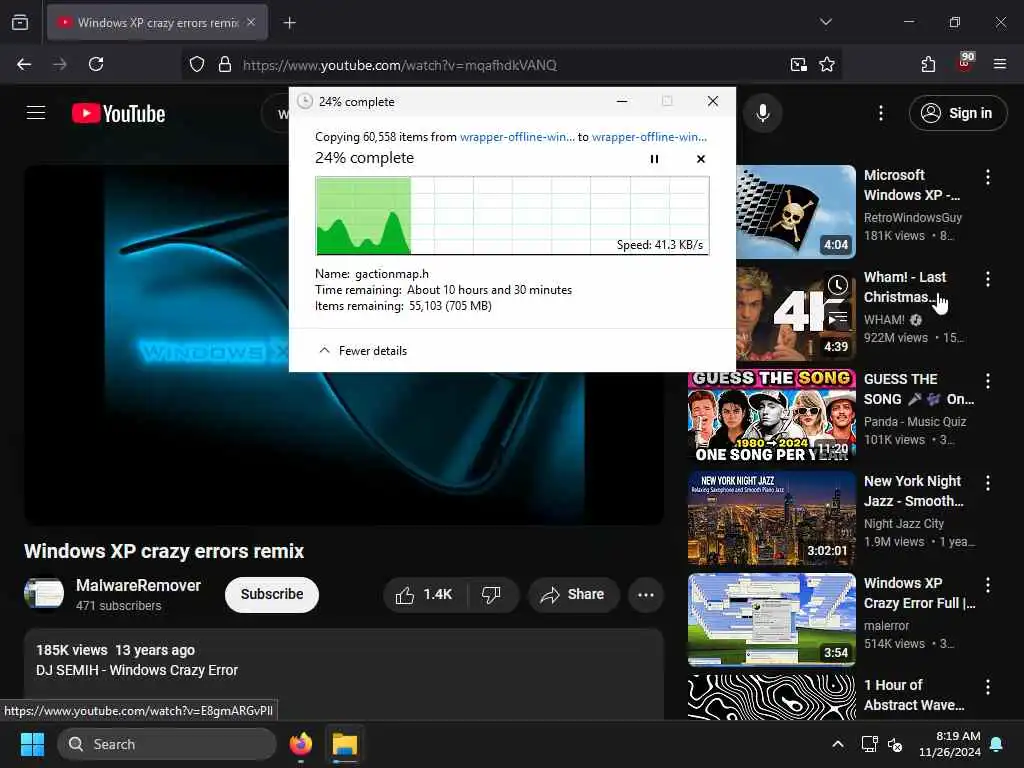Minimize the copy progress dialog
Image resolution: width=1024 pixels, height=768 pixels.
pos(622,101)
